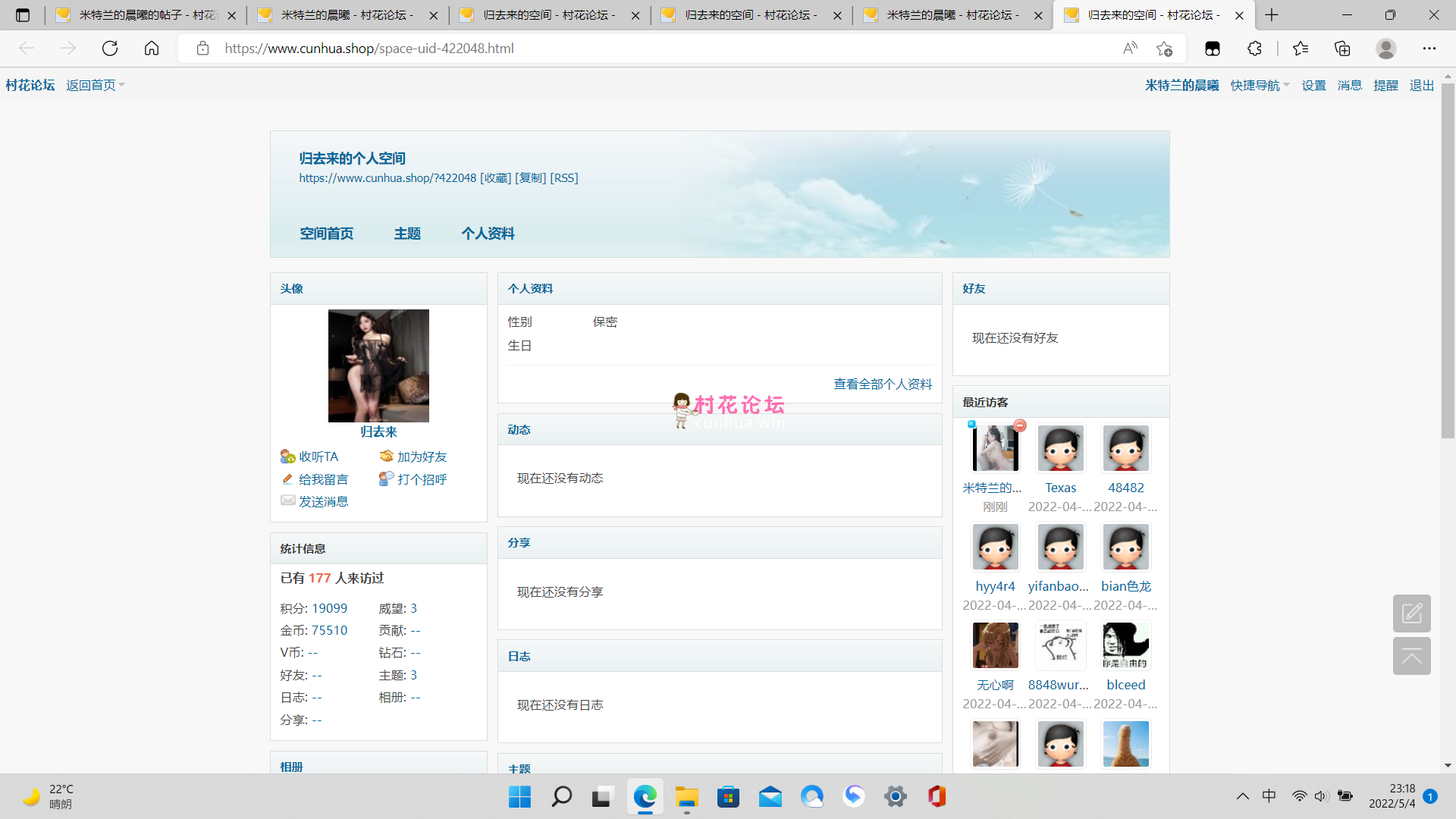Viewport: 1456px width, 819px height.
Task: Open the 消息 link
Action: 1350,85
